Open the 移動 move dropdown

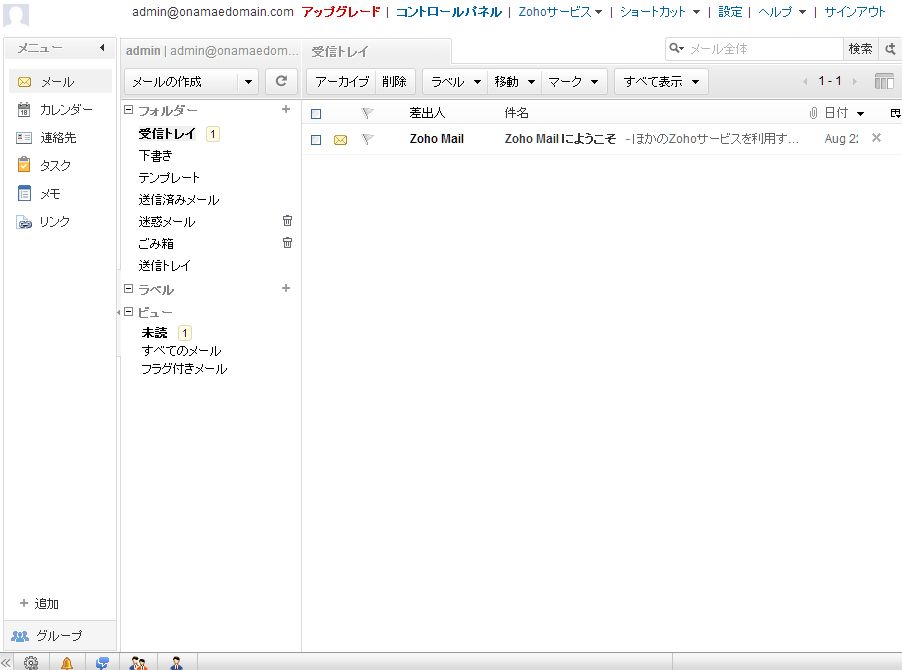pyautogui.click(x=514, y=81)
